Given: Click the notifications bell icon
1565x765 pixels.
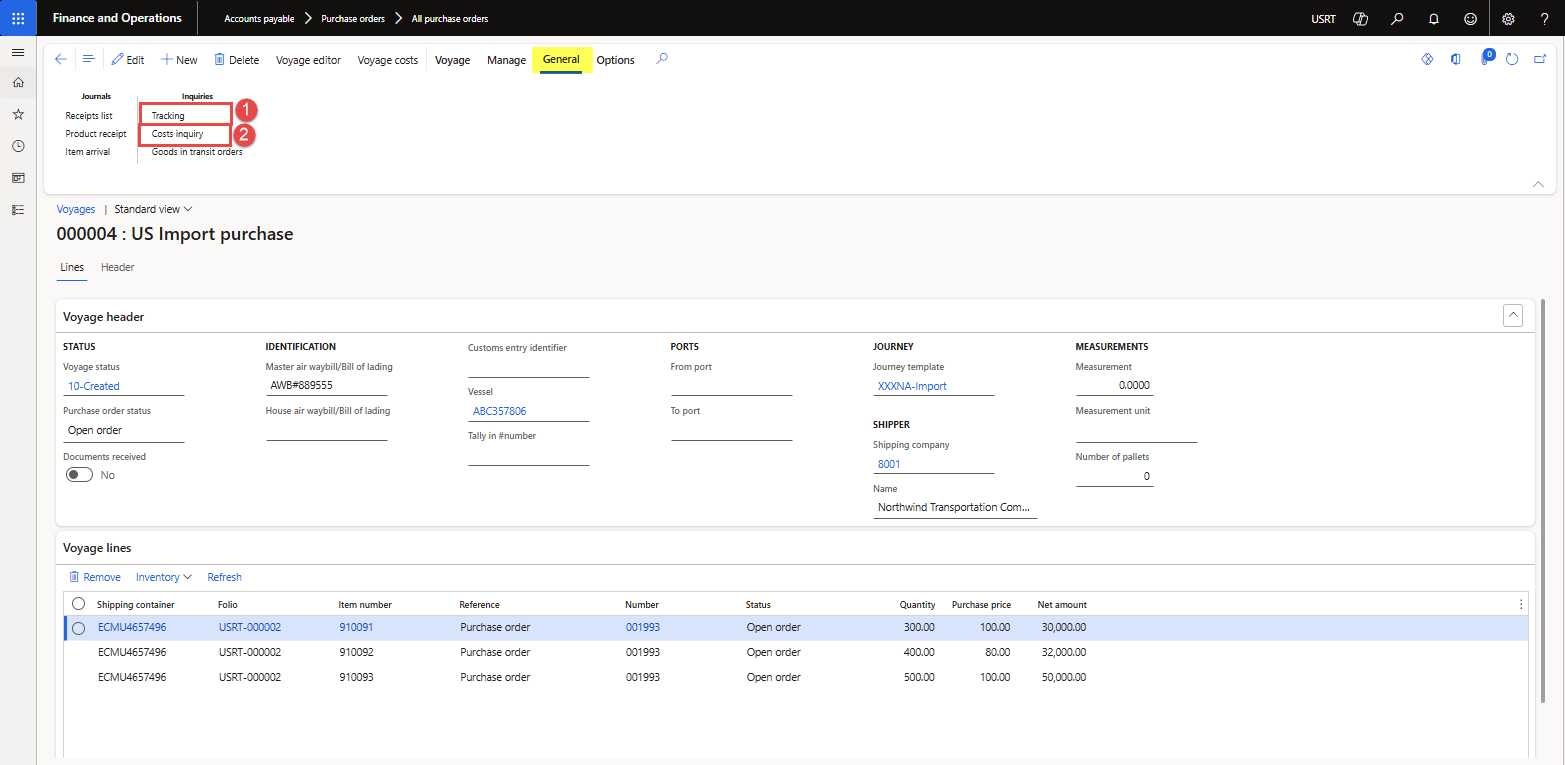Looking at the screenshot, I should point(1434,19).
